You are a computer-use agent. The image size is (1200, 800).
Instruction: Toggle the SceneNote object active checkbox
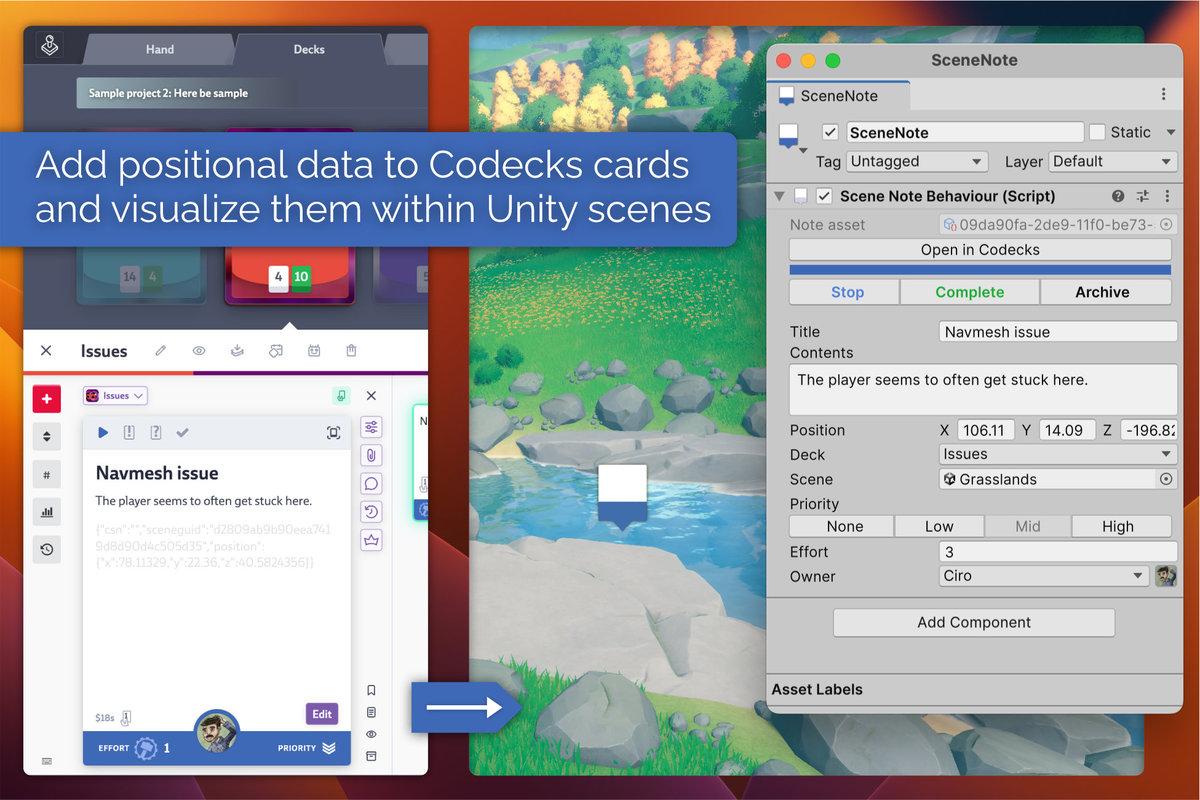830,132
